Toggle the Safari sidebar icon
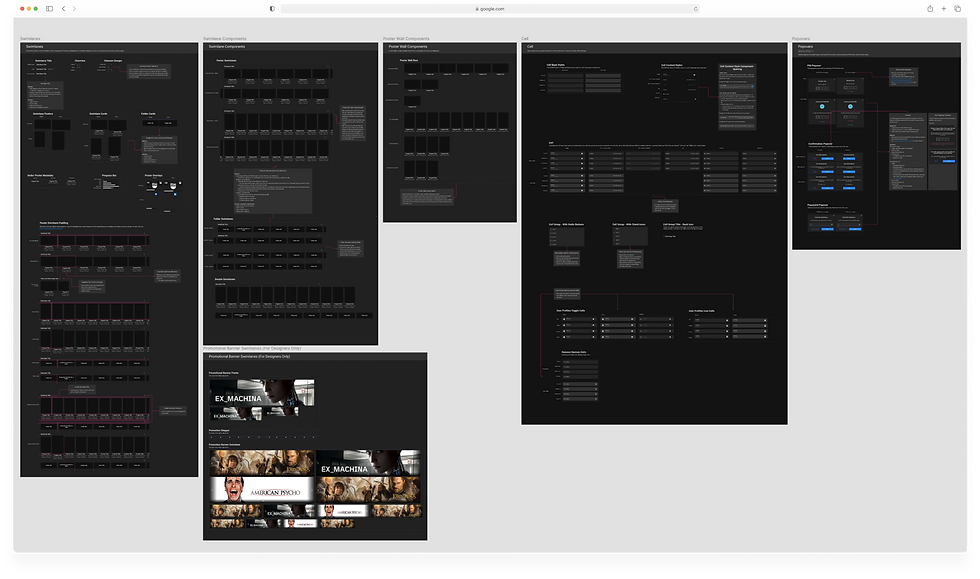 [x=49, y=9]
